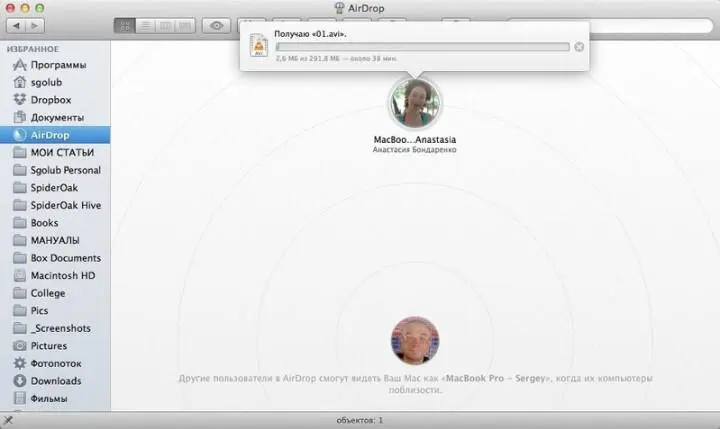
Task: Click the Программы applications icon
Action: coord(20,65)
